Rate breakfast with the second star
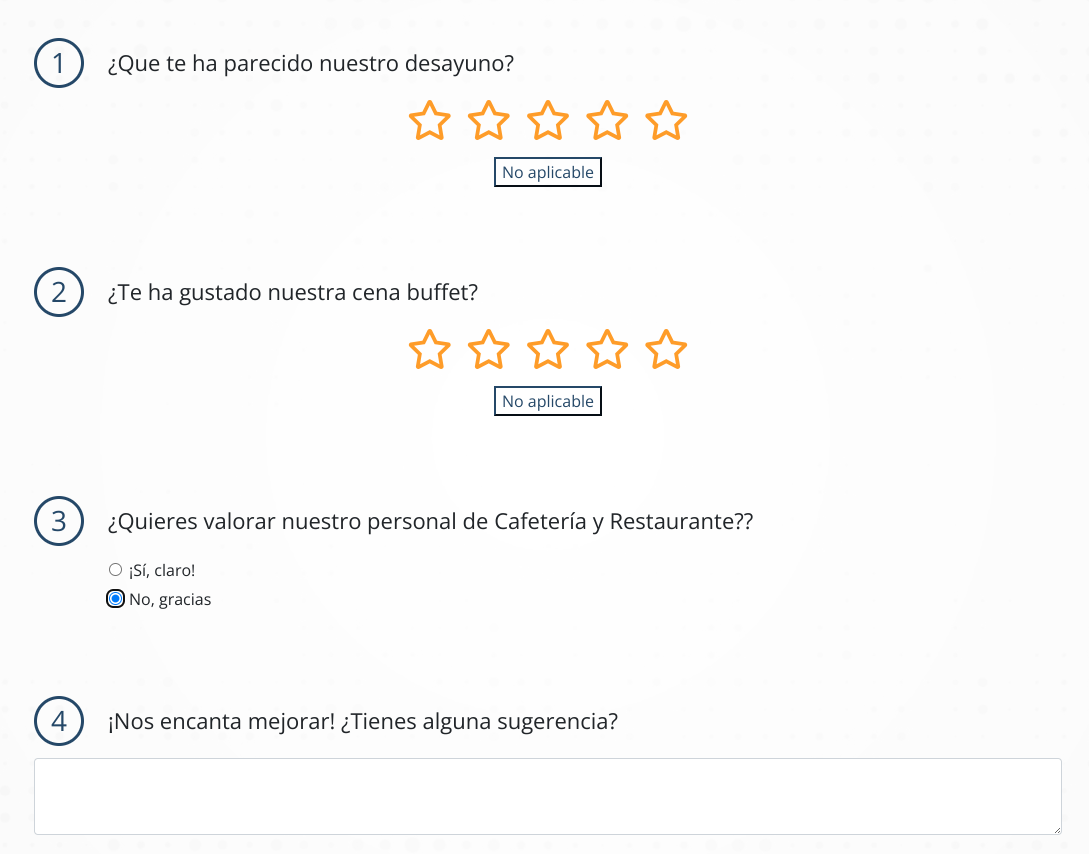1089x854 pixels. [x=488, y=121]
